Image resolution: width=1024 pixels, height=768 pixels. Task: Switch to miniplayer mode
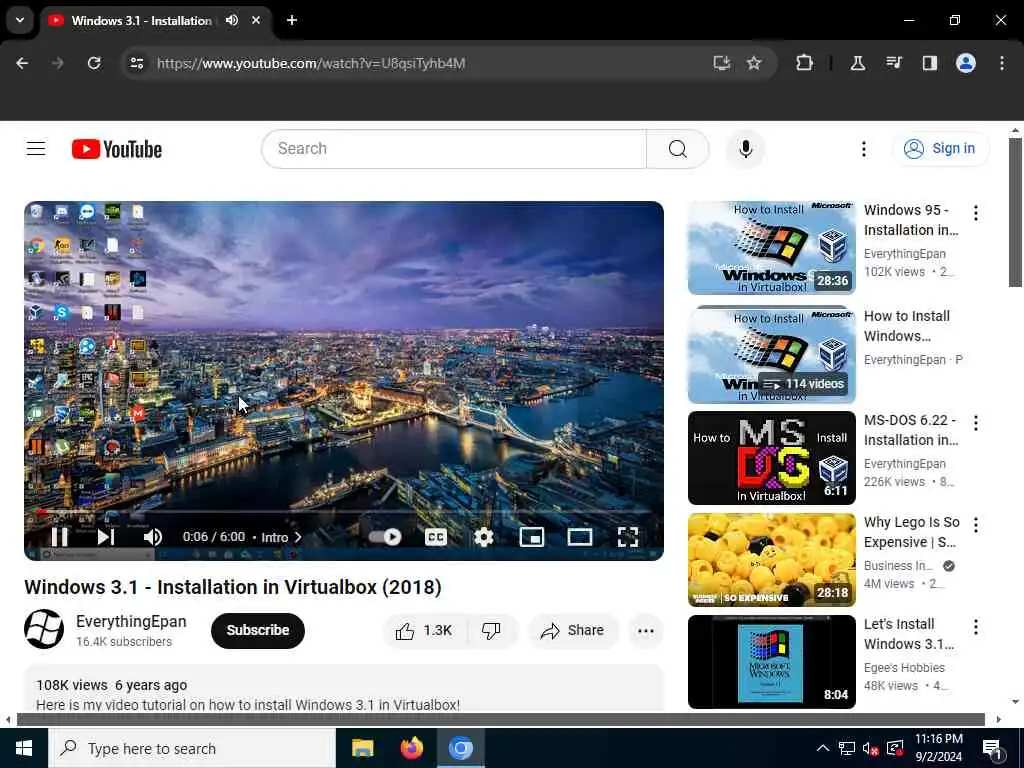532,537
